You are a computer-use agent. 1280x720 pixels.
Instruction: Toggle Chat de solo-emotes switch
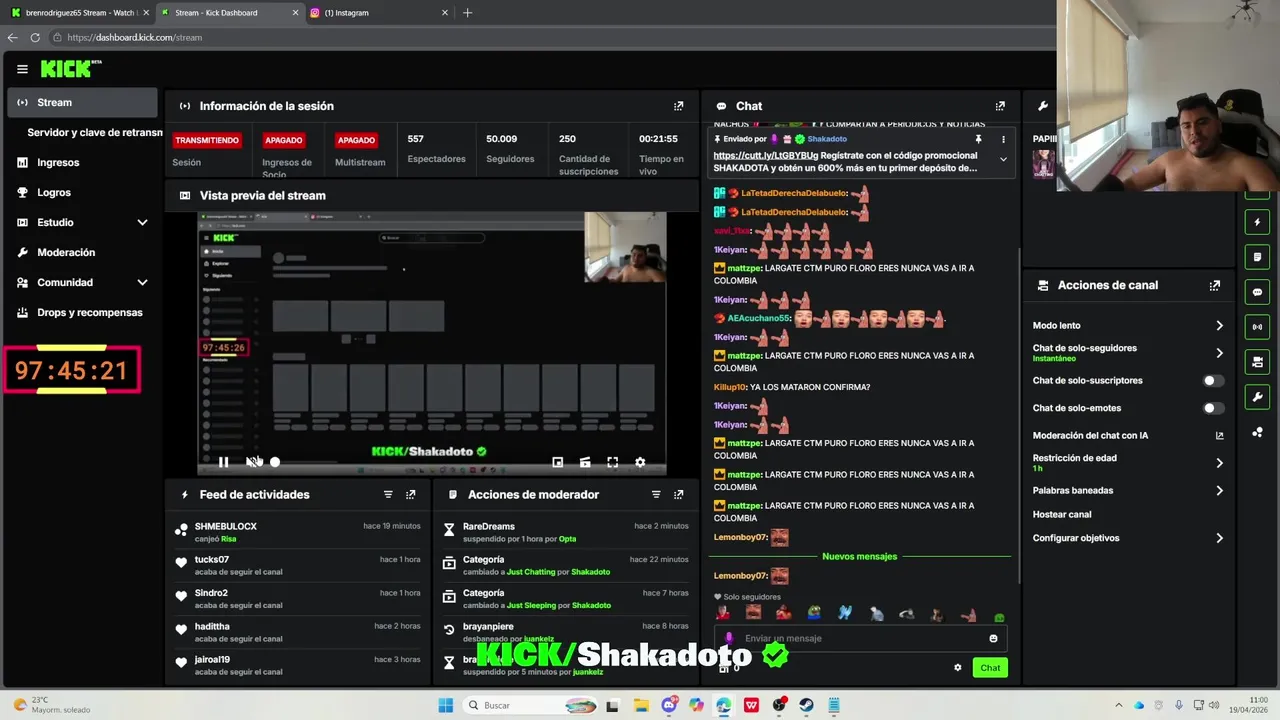[1211, 408]
